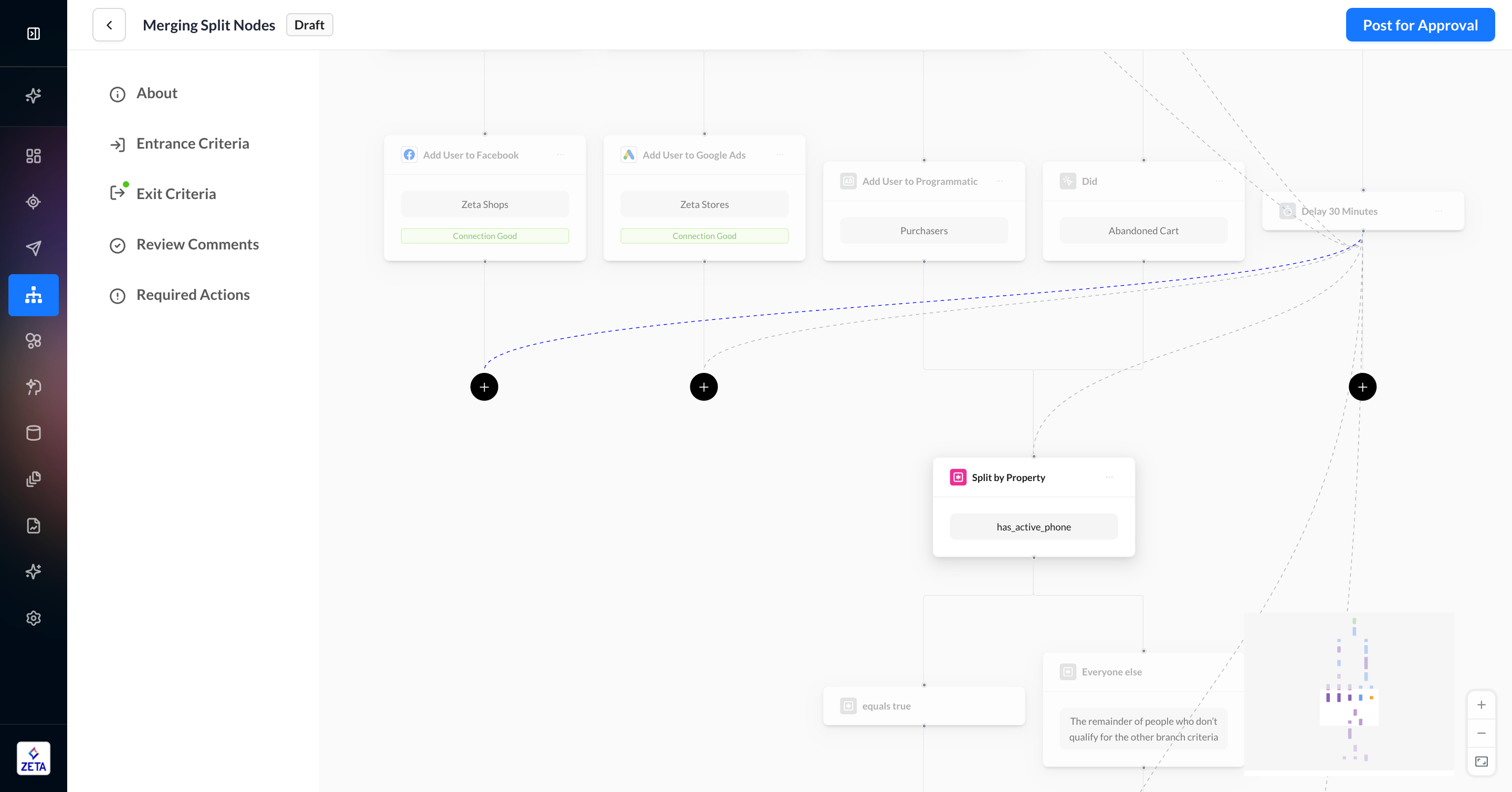Go back using the arrow button

pos(109,25)
